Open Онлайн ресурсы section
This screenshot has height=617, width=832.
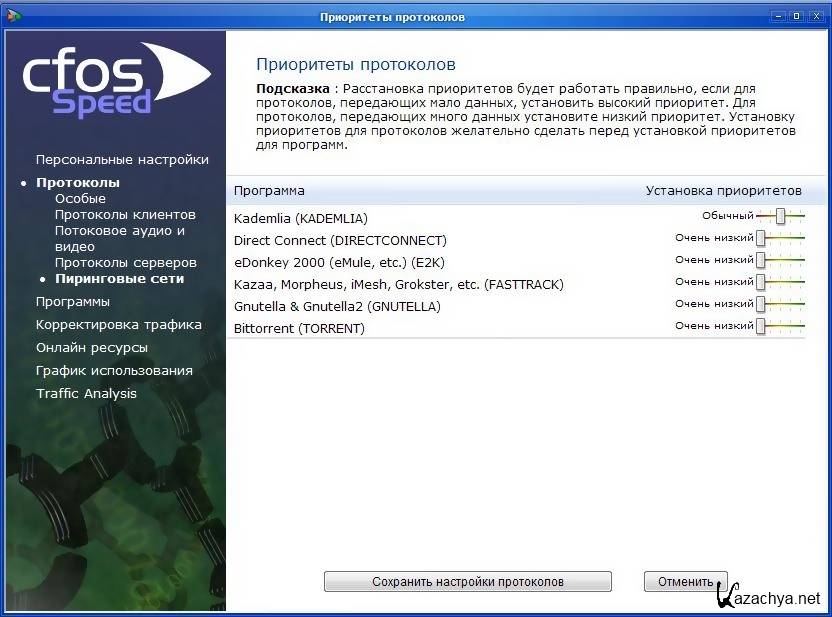point(92,348)
